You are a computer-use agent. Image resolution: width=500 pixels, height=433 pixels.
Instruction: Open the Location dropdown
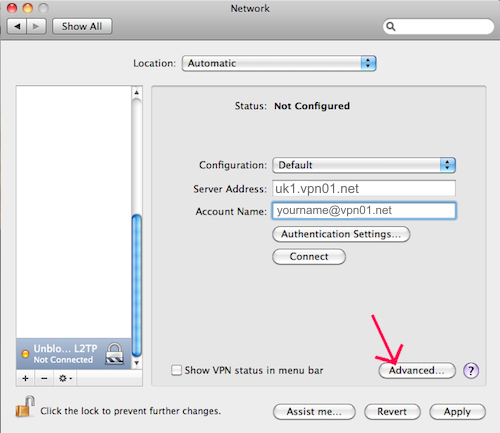point(279,63)
